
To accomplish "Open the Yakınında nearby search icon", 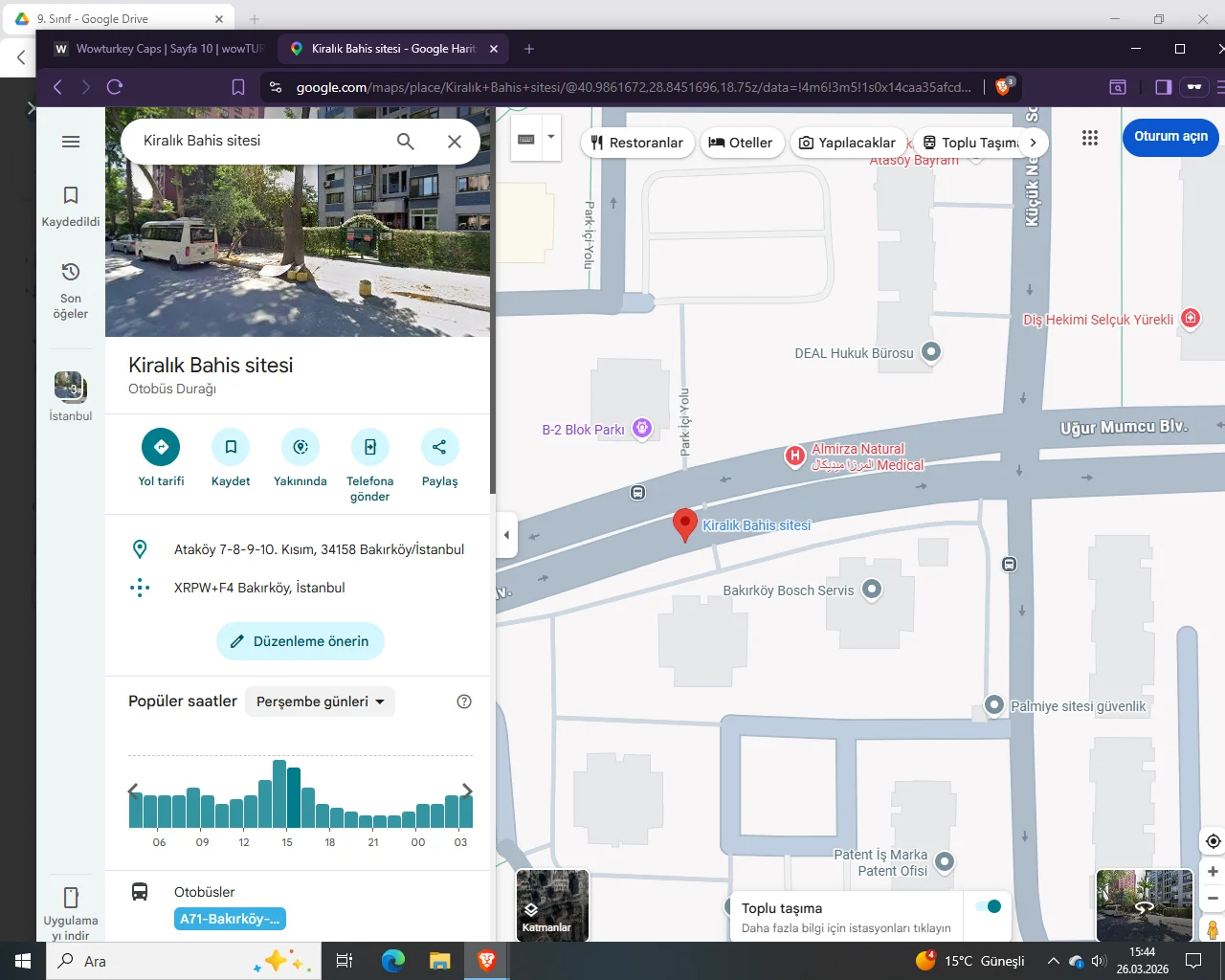I will [x=301, y=447].
